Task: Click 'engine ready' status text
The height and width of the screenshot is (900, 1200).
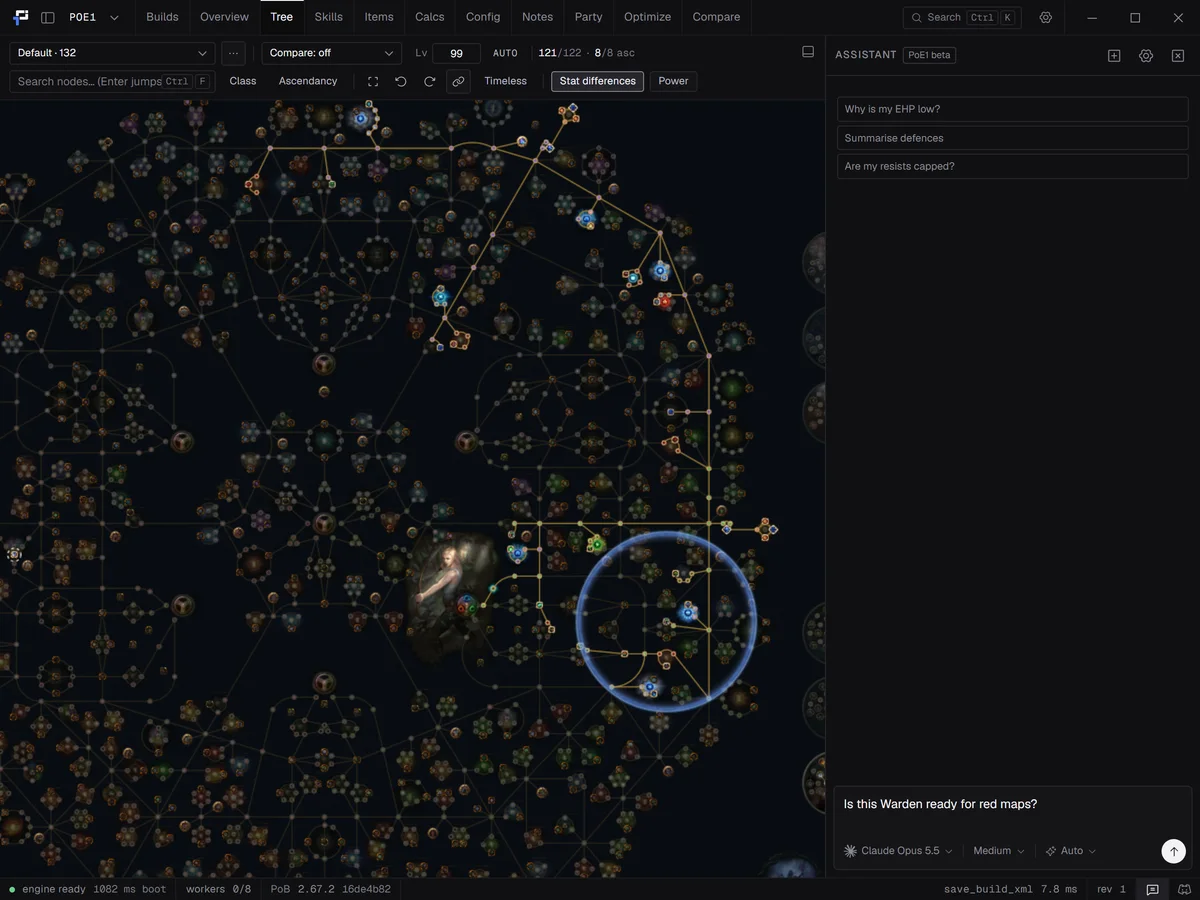Action: 54,889
